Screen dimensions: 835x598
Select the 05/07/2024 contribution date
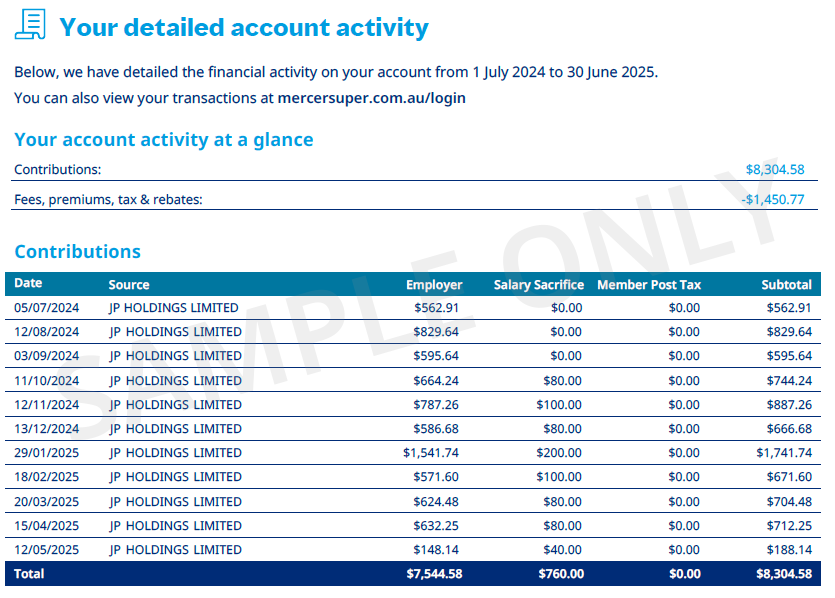[x=45, y=308]
